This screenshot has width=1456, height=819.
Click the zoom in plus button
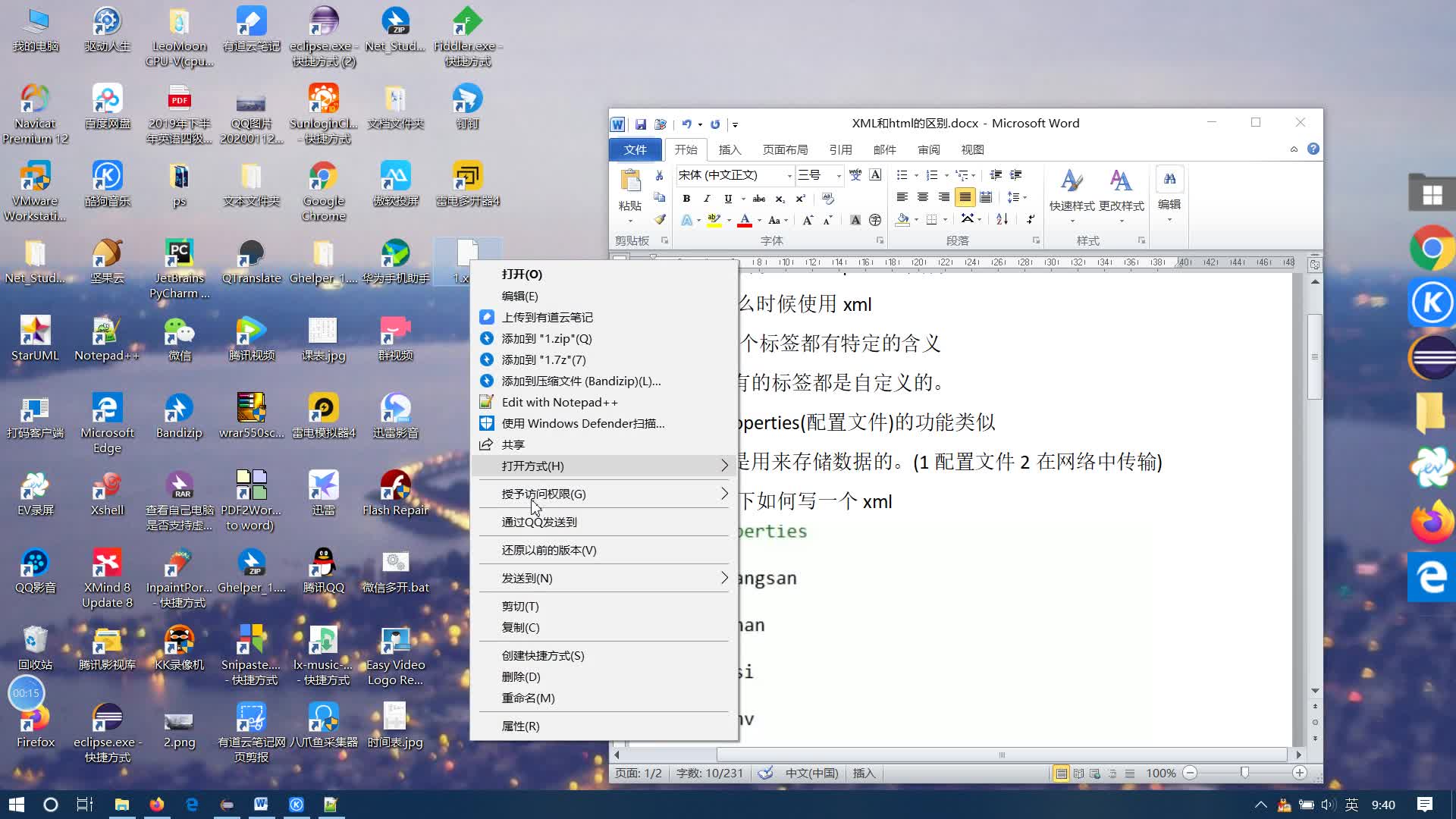(x=1299, y=773)
